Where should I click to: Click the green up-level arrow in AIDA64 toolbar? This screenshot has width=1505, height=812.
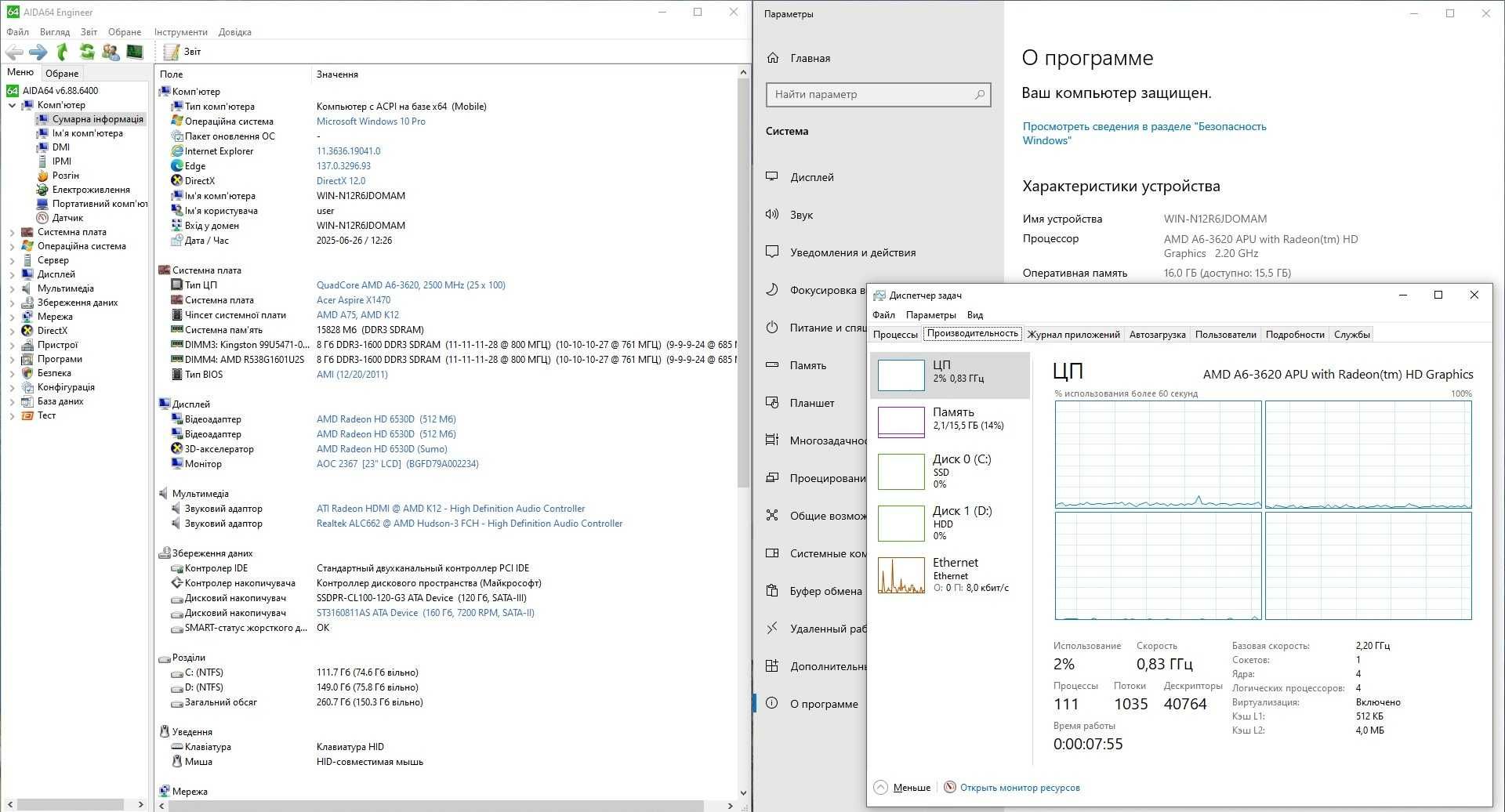click(x=62, y=52)
